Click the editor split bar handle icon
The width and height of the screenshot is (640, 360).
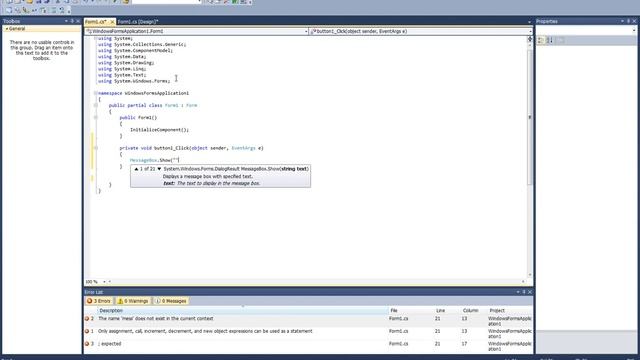click(x=530, y=39)
